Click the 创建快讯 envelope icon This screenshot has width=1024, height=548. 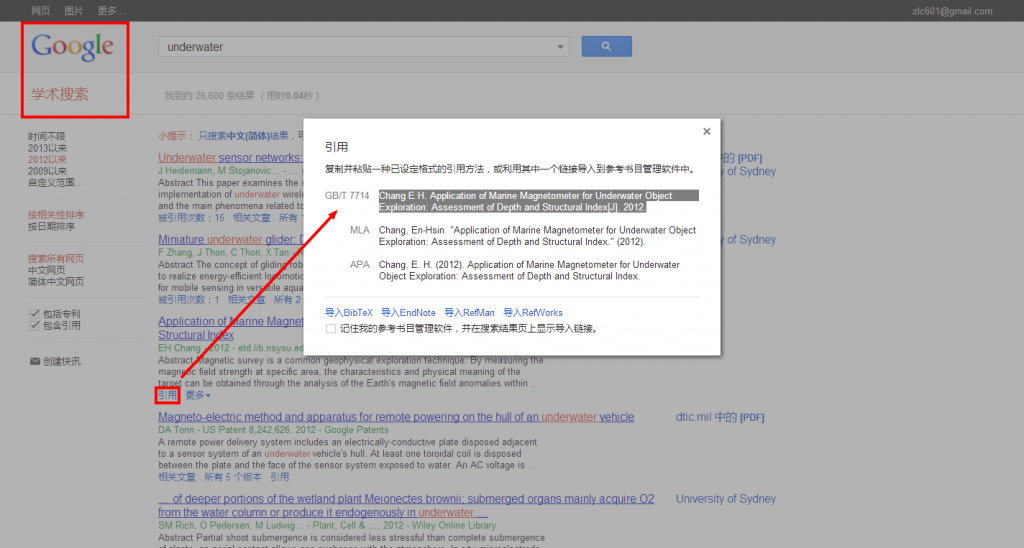[35, 361]
